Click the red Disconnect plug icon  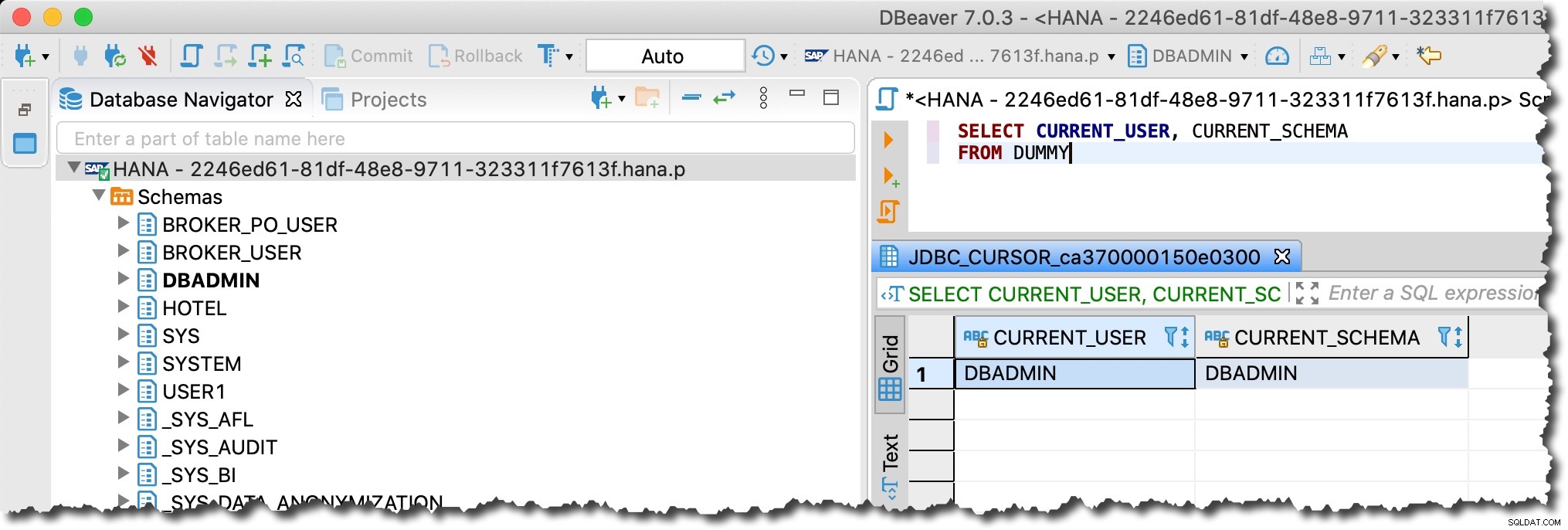coord(148,56)
